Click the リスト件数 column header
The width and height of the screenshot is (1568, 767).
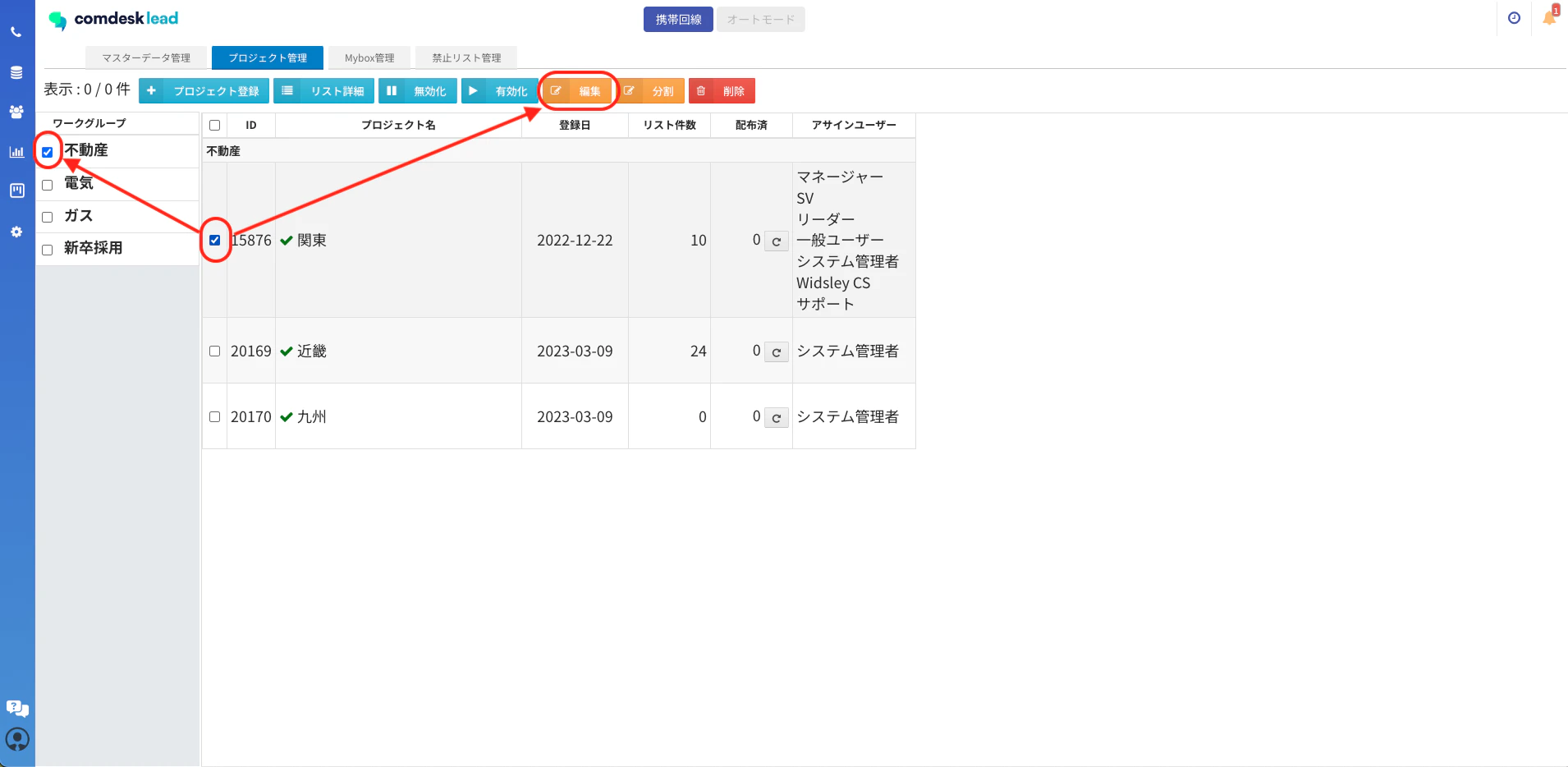point(669,125)
